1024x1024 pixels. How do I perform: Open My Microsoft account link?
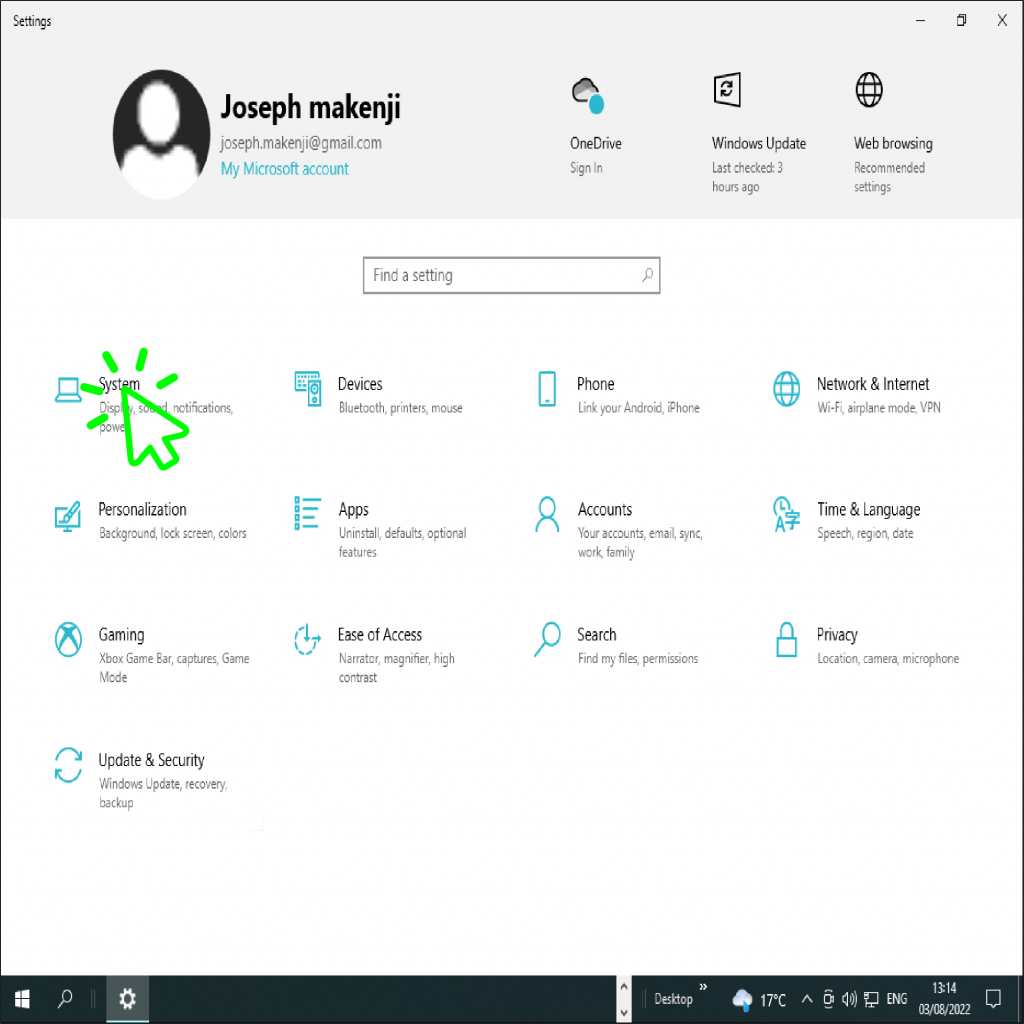284,169
